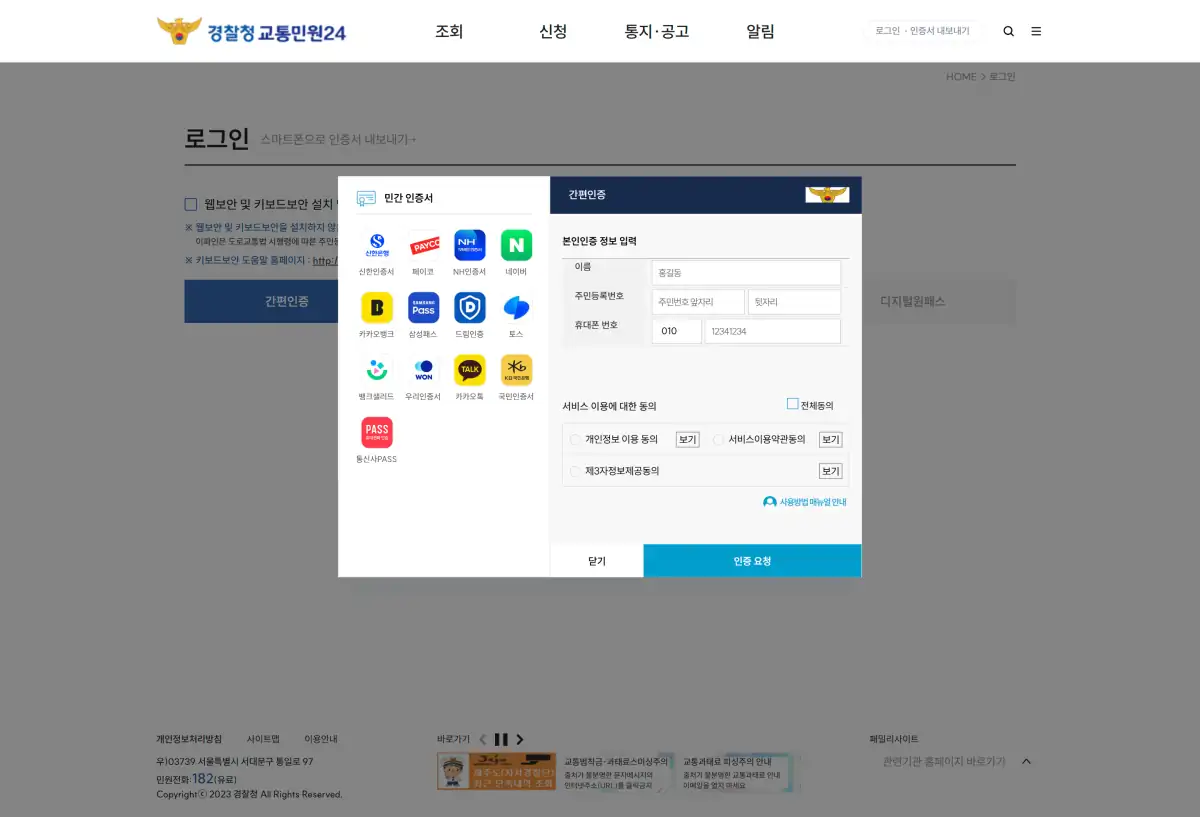The image size is (1200, 817).
Task: Open the hamburger menu in header
Action: (1036, 31)
